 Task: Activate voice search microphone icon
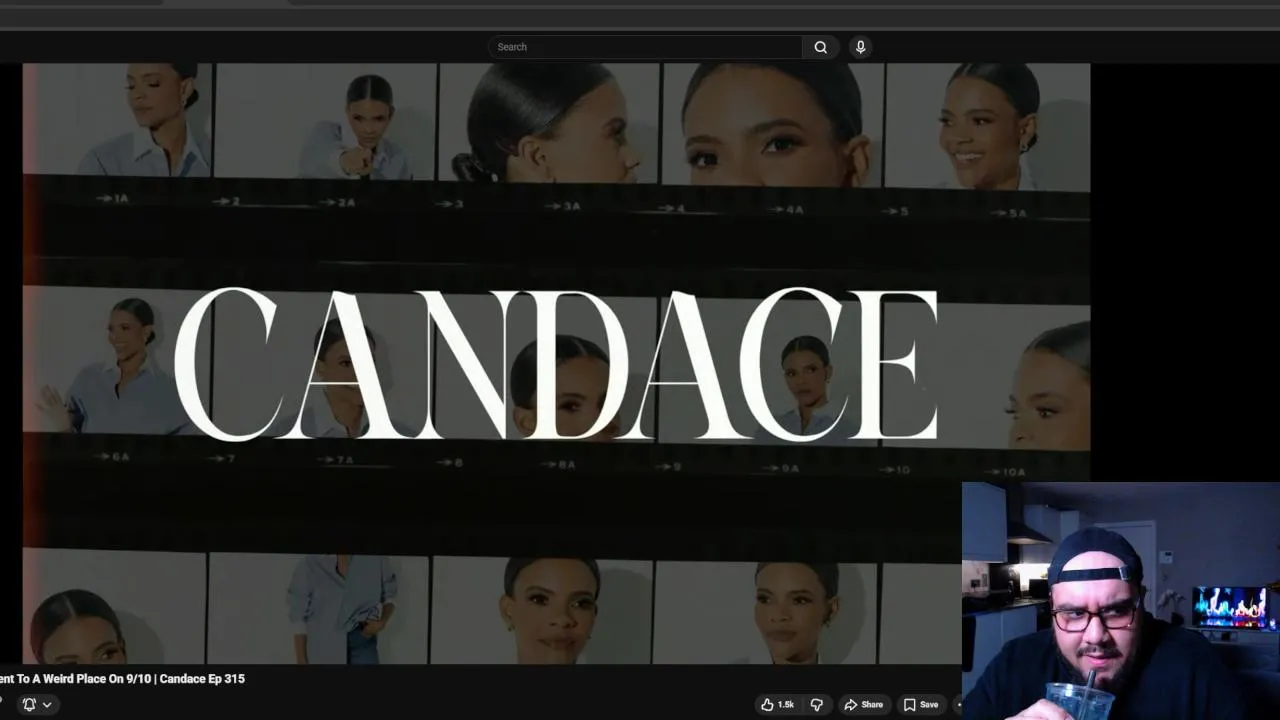coord(860,47)
